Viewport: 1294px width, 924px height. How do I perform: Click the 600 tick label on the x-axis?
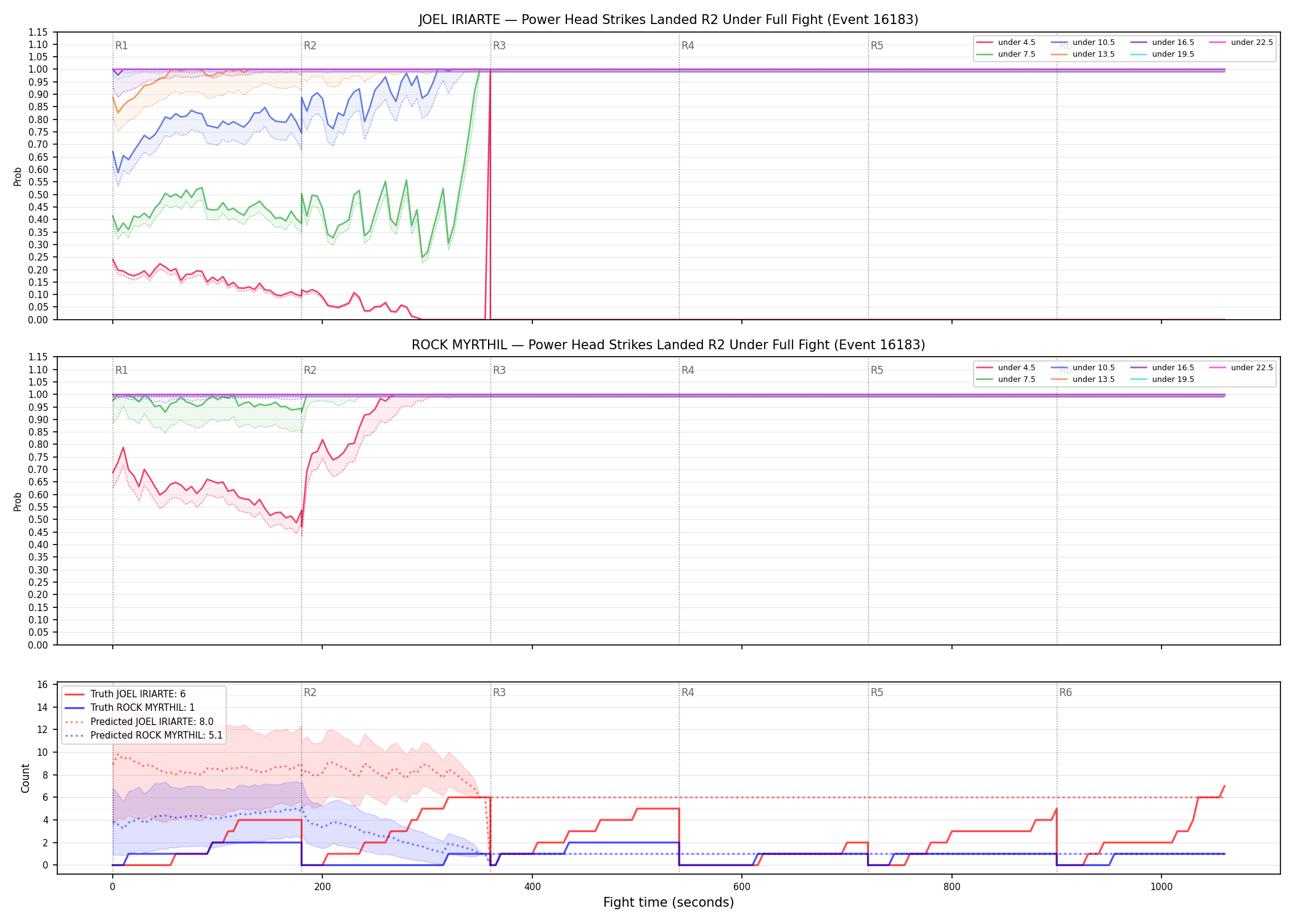pyautogui.click(x=742, y=887)
